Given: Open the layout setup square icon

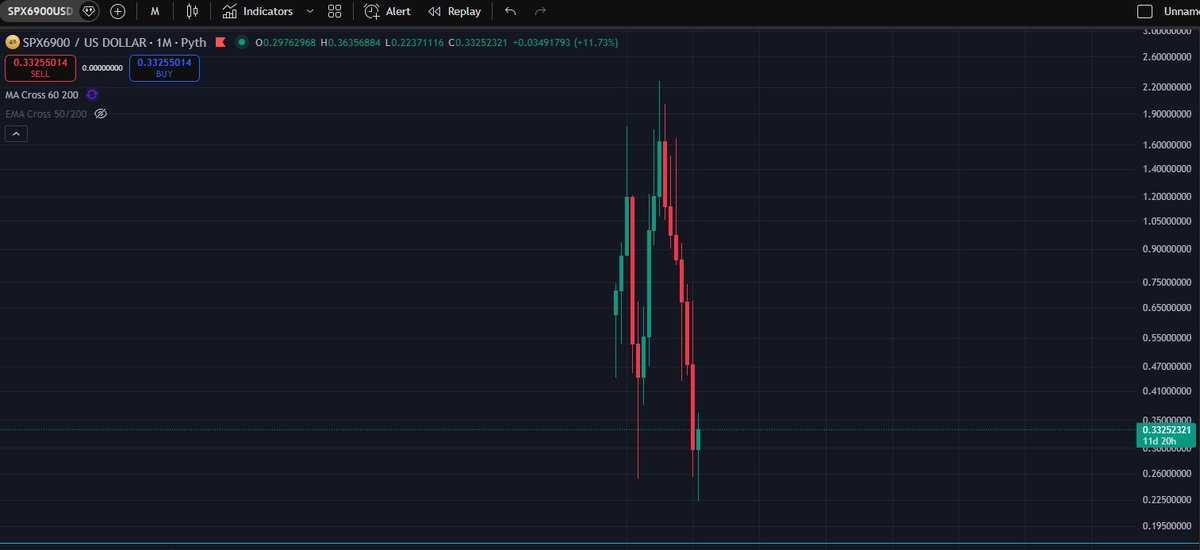Looking at the screenshot, I should coord(1146,11).
